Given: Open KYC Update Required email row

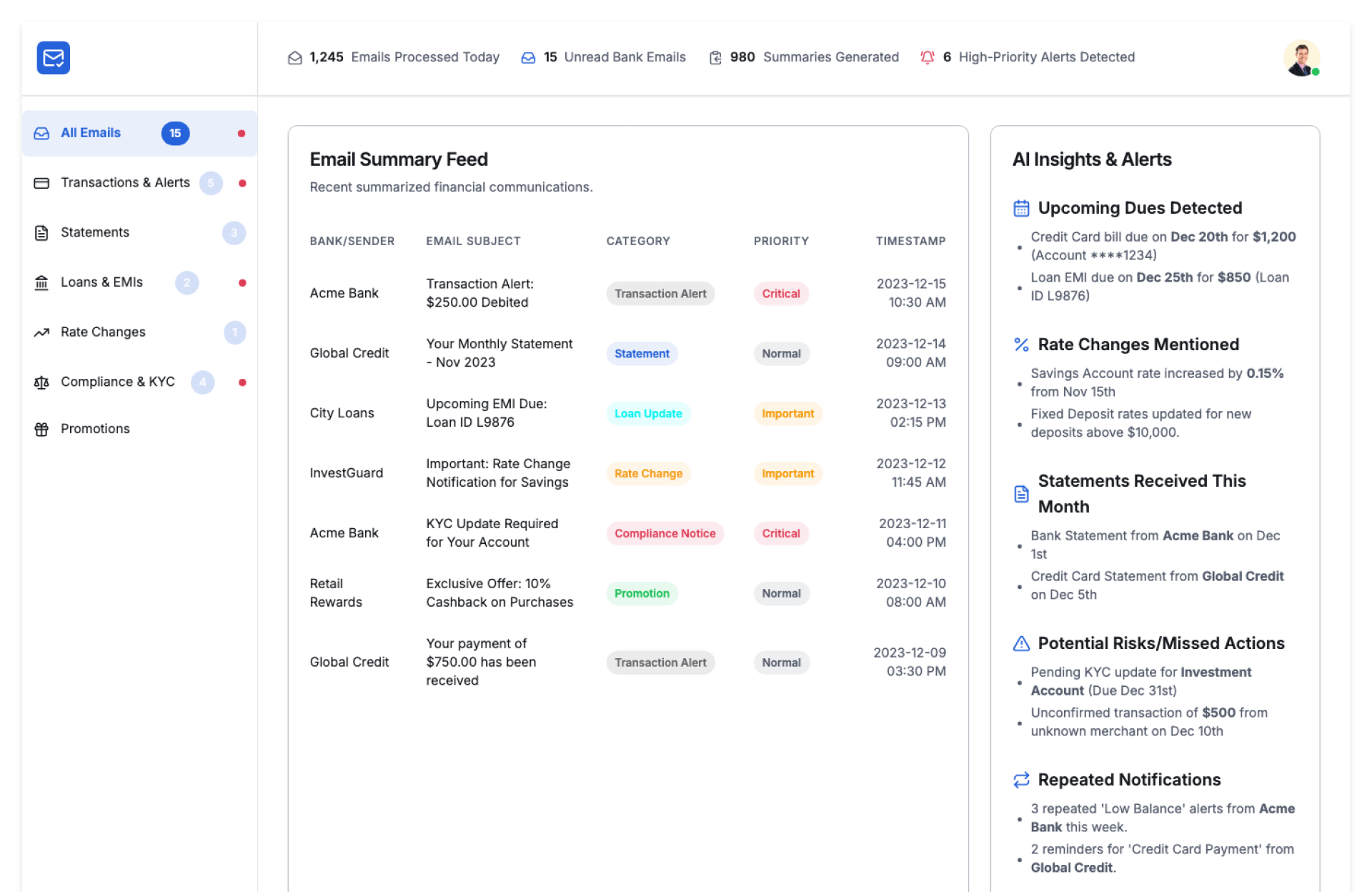Looking at the screenshot, I should 492,533.
